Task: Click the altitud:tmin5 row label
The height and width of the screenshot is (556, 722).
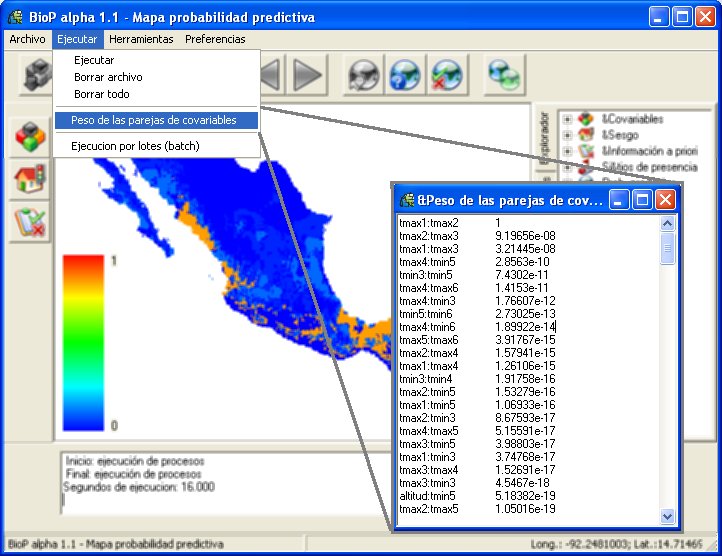Action: [x=427, y=496]
